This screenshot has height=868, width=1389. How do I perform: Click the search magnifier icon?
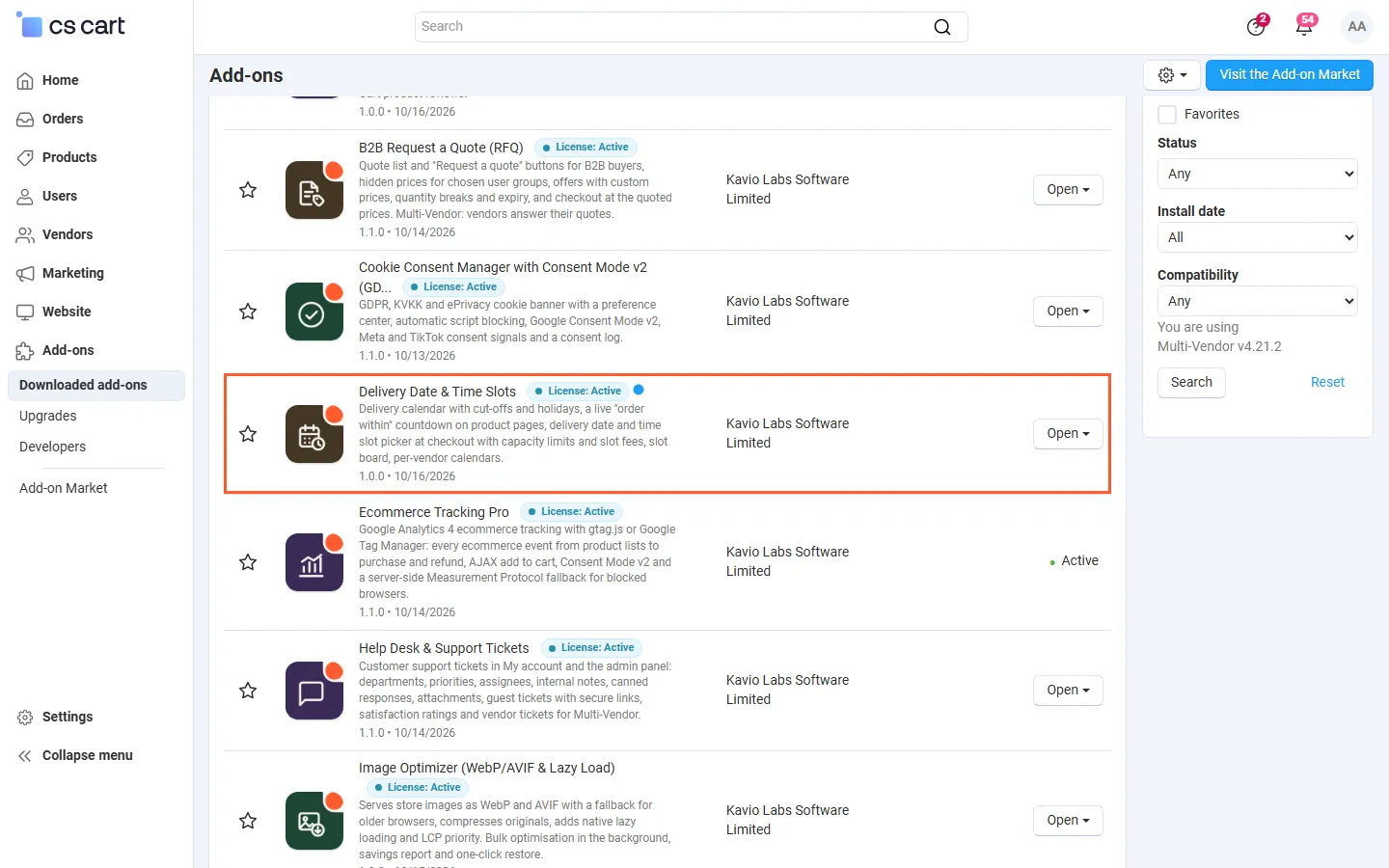pyautogui.click(x=942, y=27)
